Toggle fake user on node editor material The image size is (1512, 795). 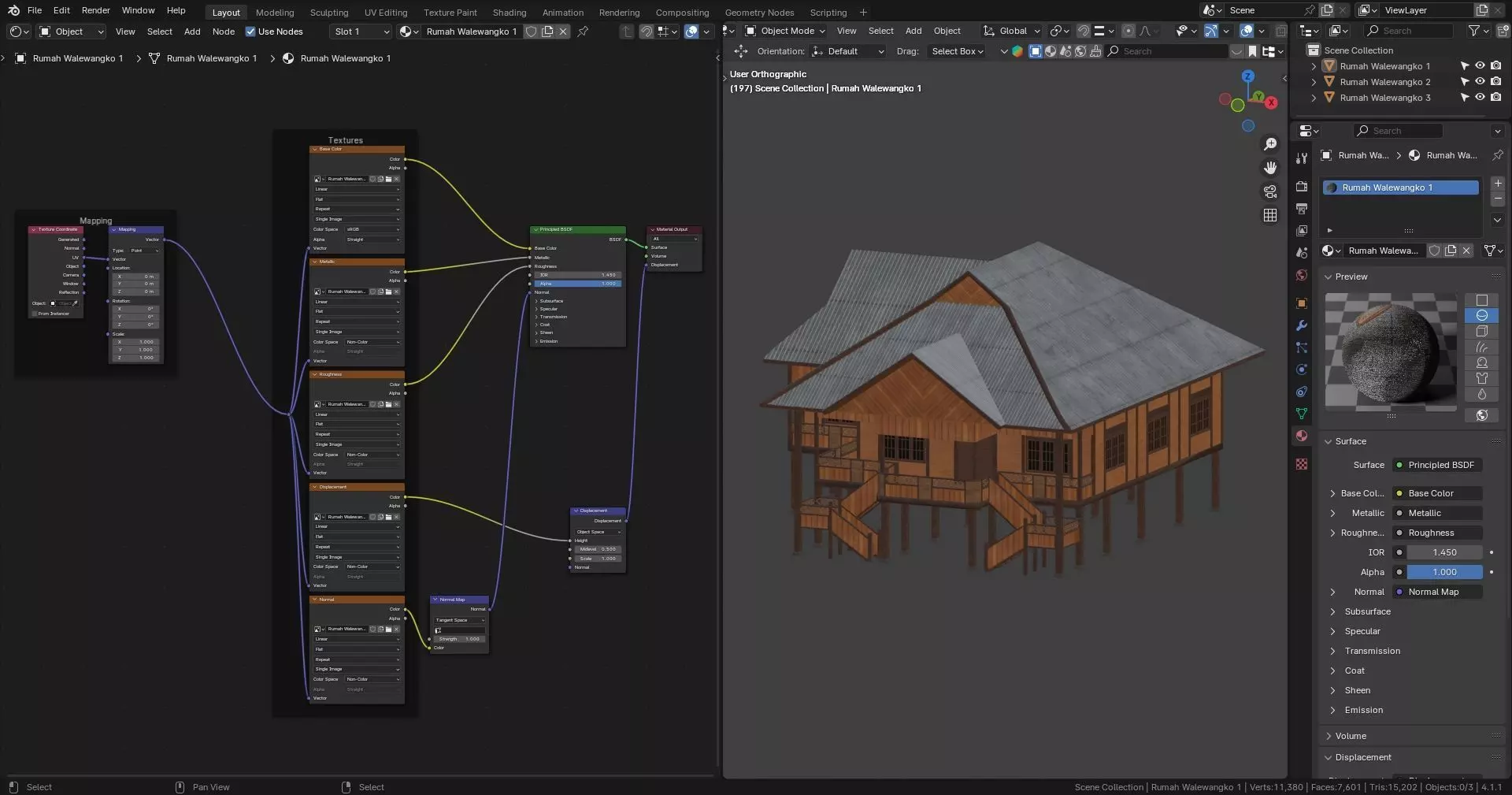pyautogui.click(x=532, y=32)
